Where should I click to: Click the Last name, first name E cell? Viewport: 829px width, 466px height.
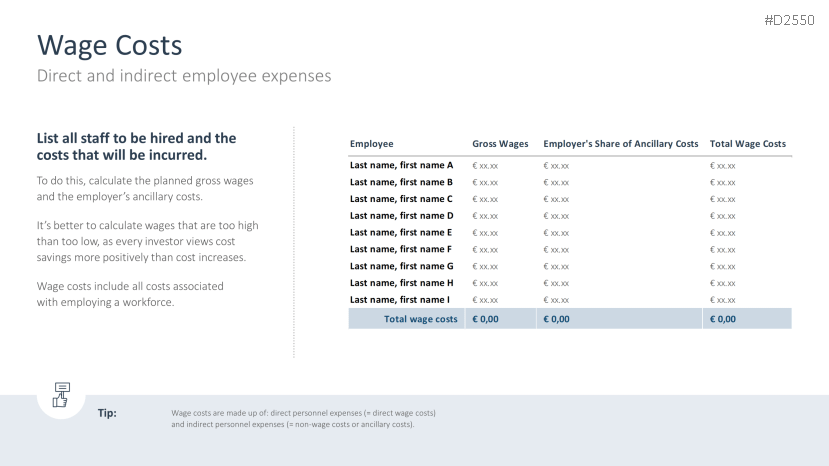tap(401, 232)
